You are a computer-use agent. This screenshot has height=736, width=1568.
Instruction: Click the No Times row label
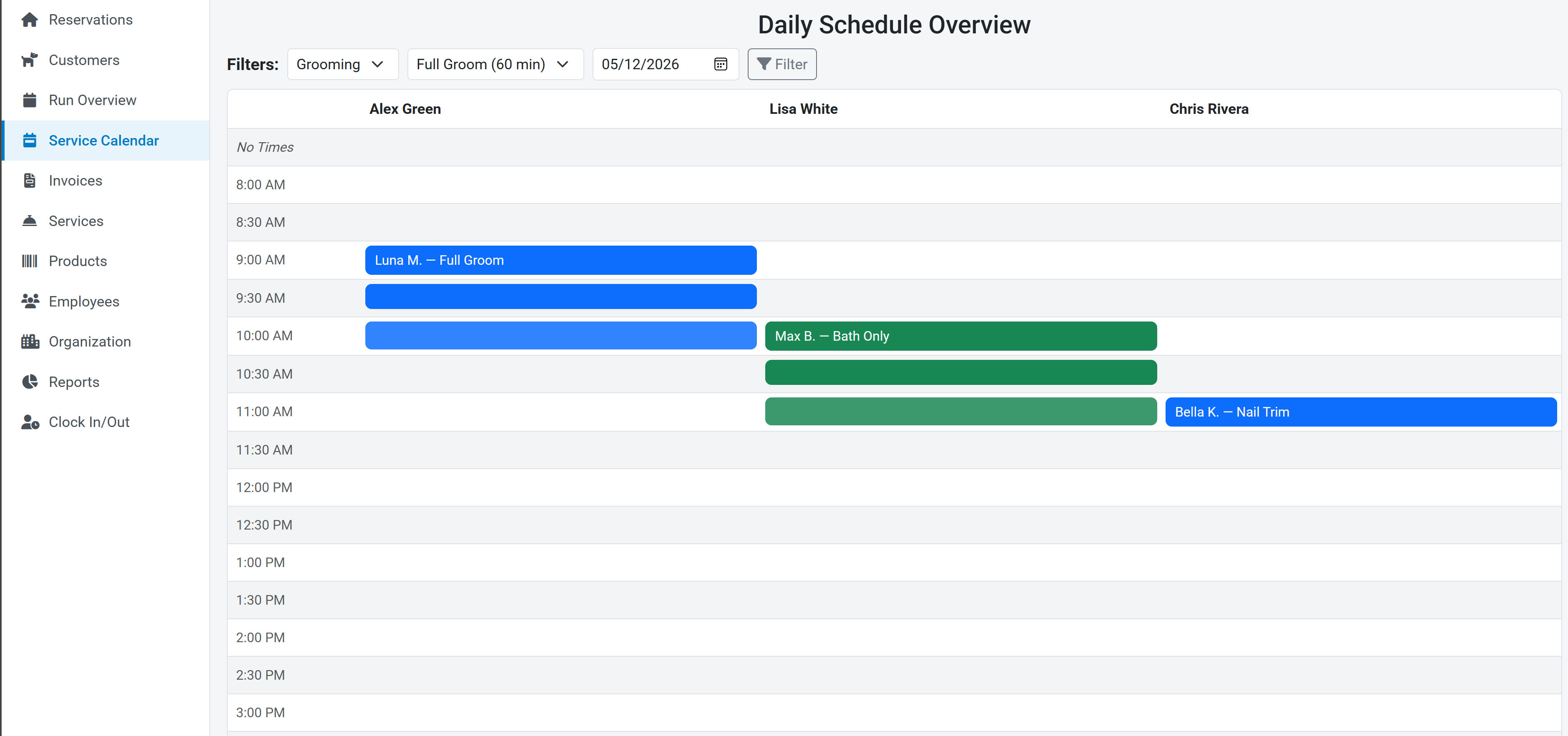click(265, 147)
